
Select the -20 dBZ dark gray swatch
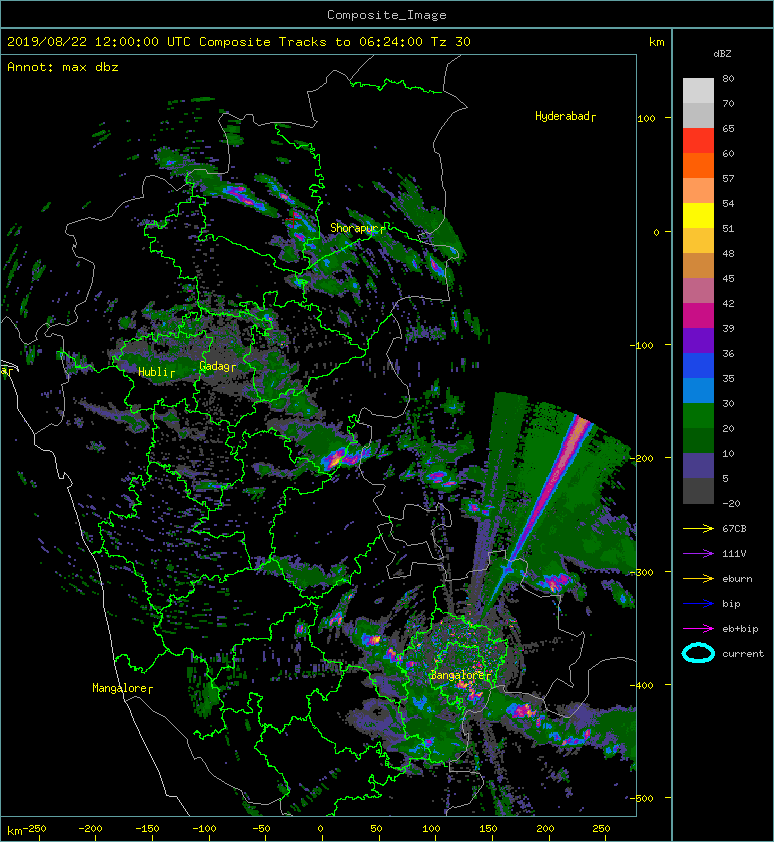click(698, 491)
